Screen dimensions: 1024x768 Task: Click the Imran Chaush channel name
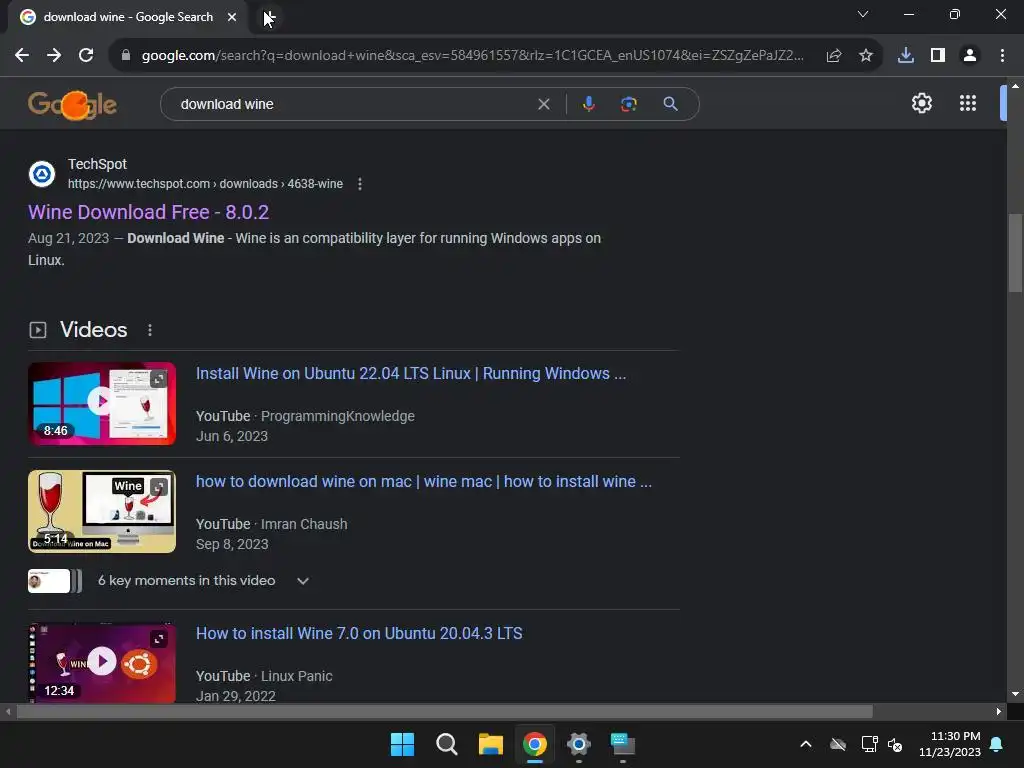click(304, 524)
